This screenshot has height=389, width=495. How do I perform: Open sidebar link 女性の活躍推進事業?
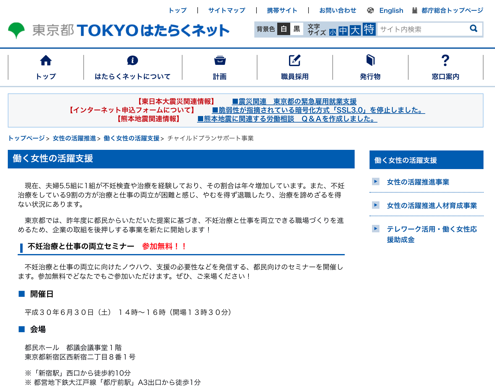pyautogui.click(x=418, y=182)
